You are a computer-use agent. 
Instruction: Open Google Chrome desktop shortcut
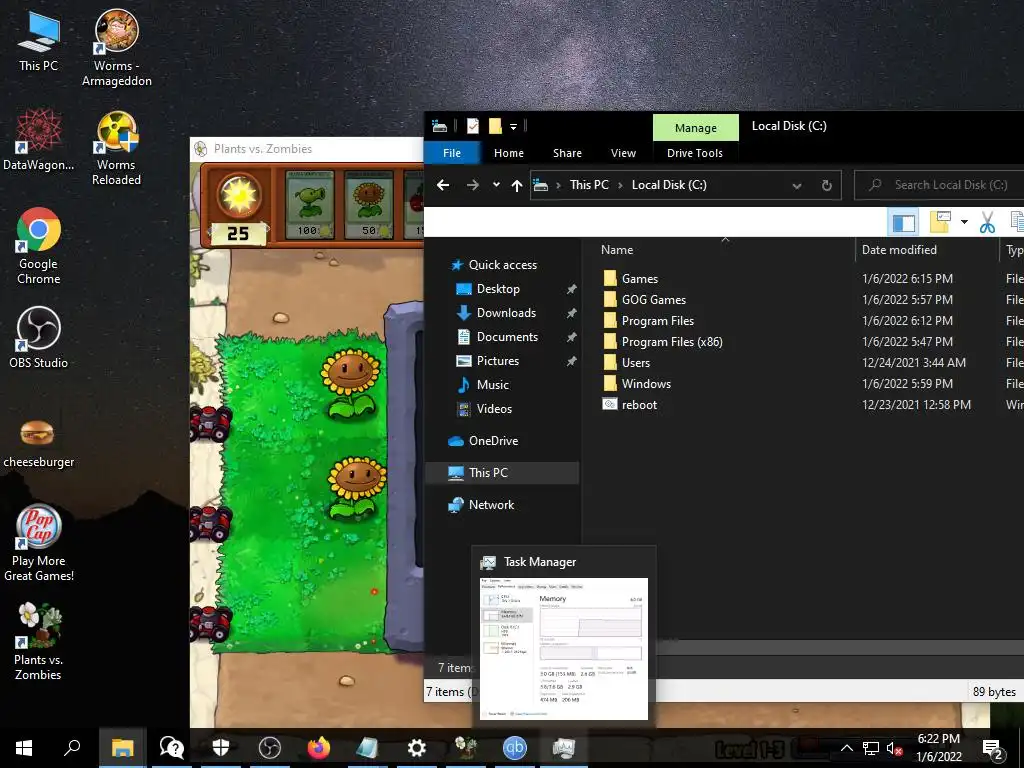[39, 246]
